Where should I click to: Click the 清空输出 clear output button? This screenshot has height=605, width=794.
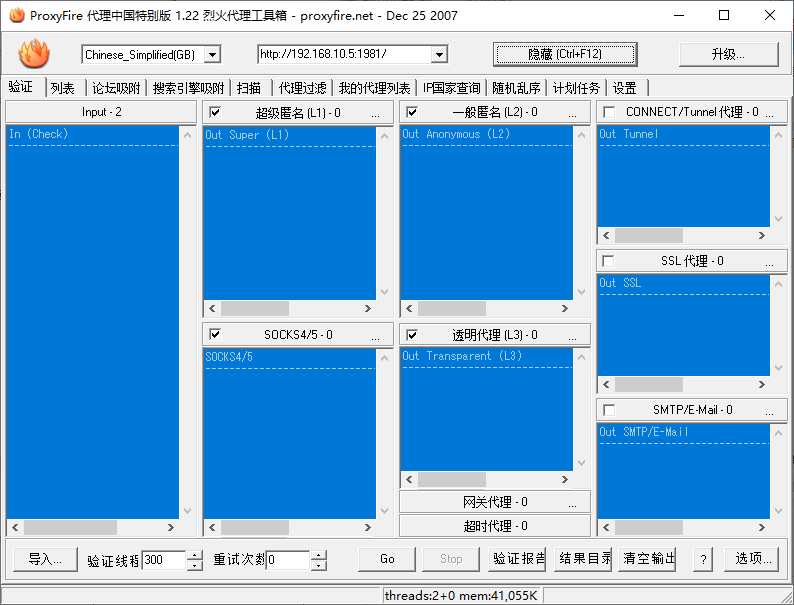point(647,559)
